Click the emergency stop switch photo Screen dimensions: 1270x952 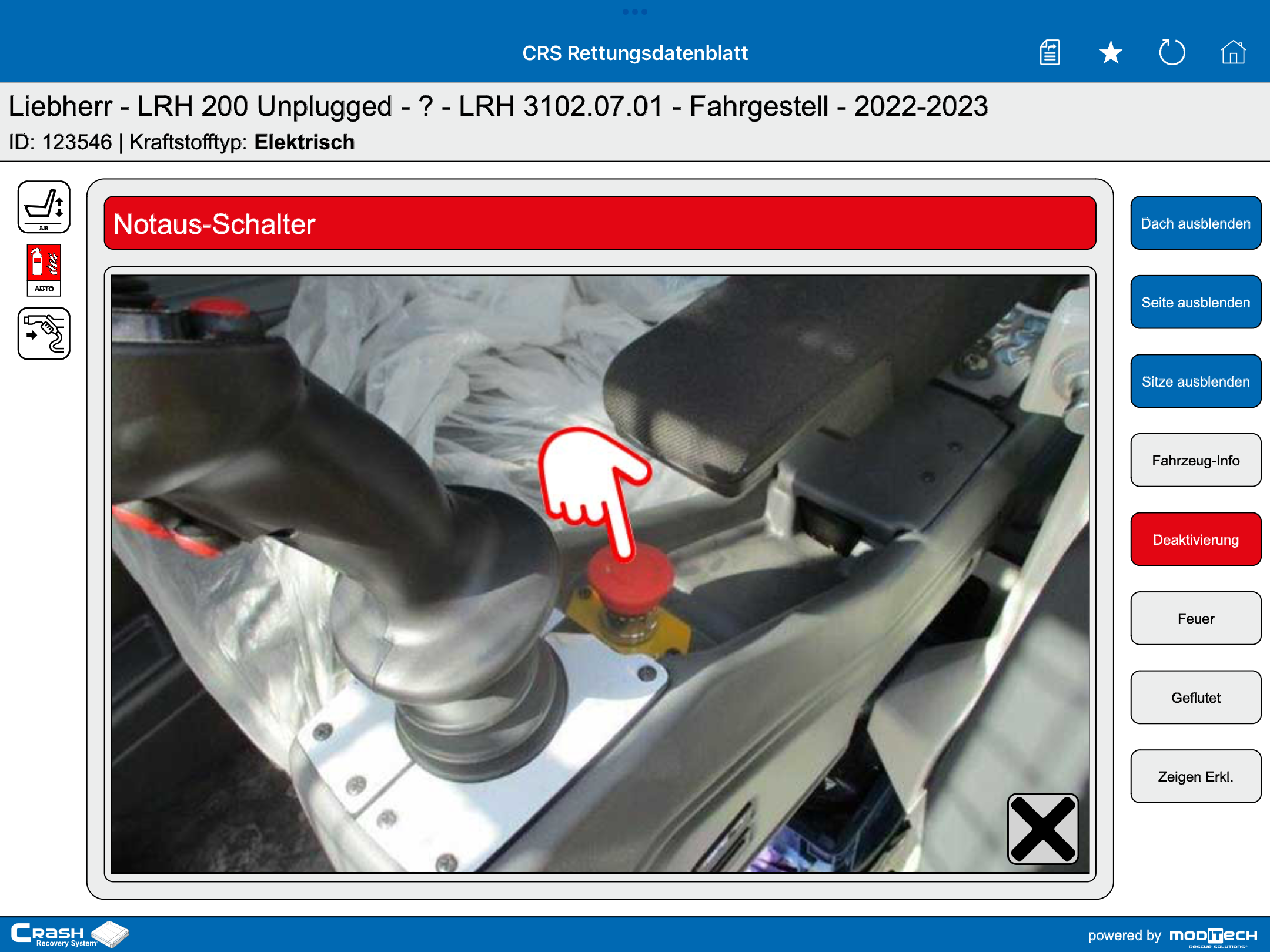click(600, 574)
